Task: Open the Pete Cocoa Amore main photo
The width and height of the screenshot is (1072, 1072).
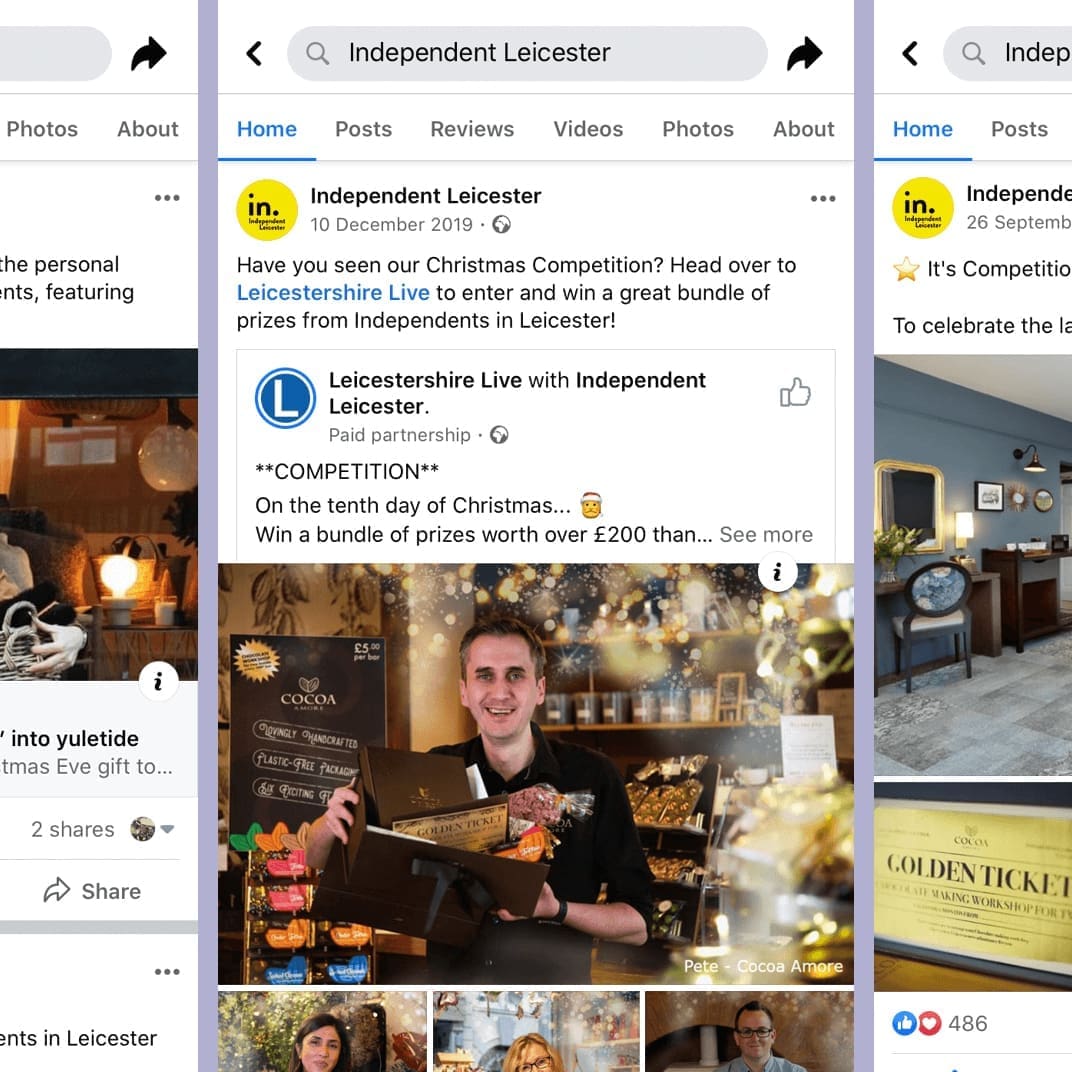Action: (x=536, y=774)
